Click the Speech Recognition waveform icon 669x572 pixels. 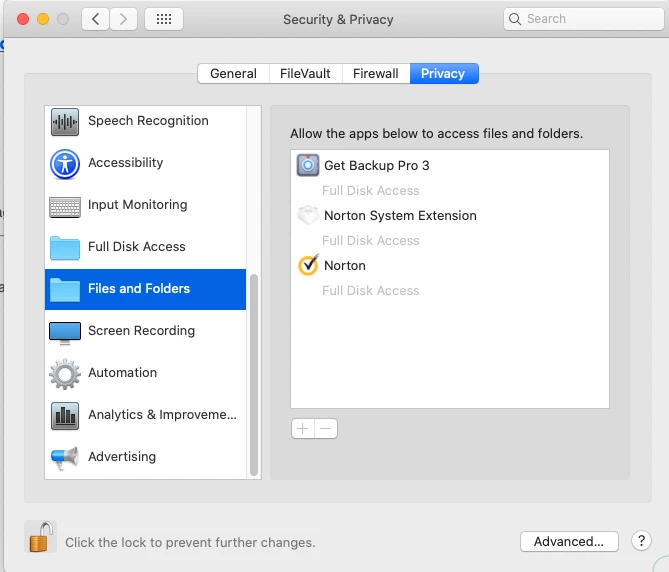(x=65, y=122)
